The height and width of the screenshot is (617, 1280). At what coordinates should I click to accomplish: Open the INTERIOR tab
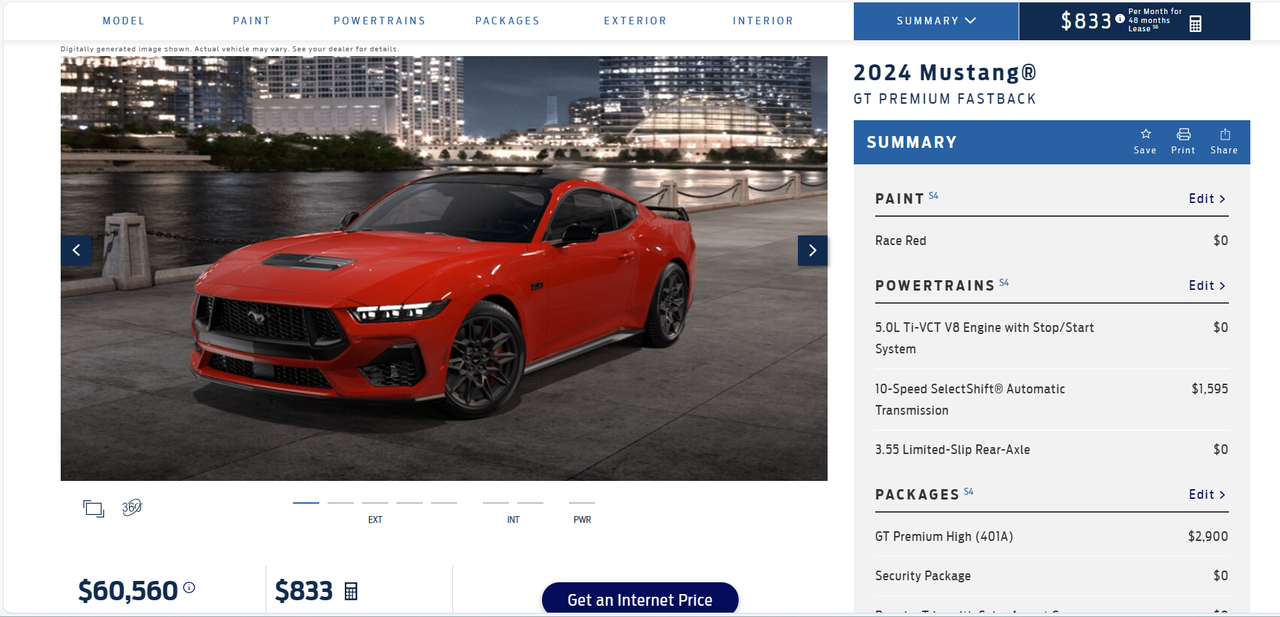coord(763,21)
